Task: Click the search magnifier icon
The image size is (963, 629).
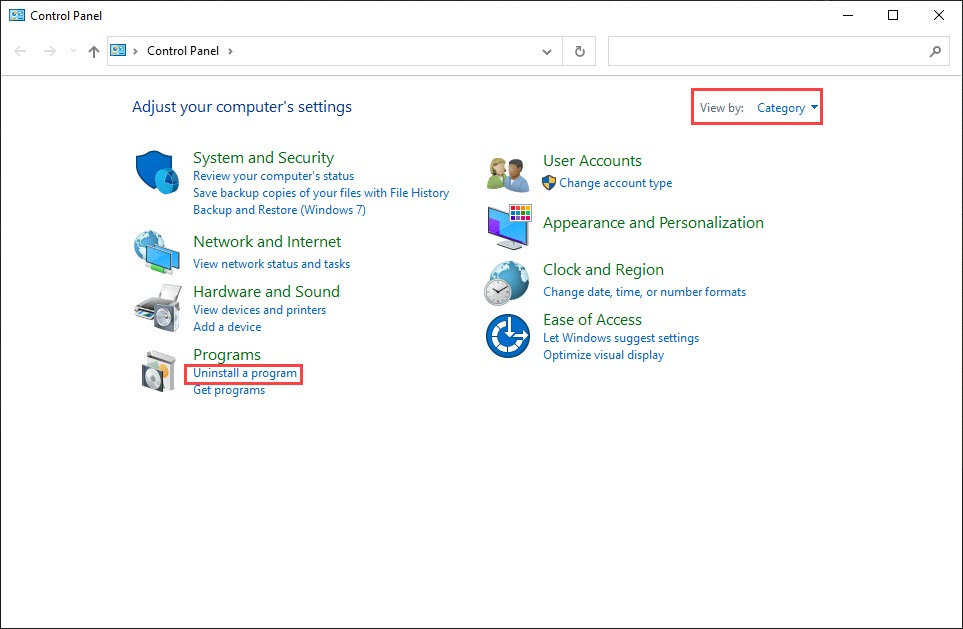Action: pos(935,52)
